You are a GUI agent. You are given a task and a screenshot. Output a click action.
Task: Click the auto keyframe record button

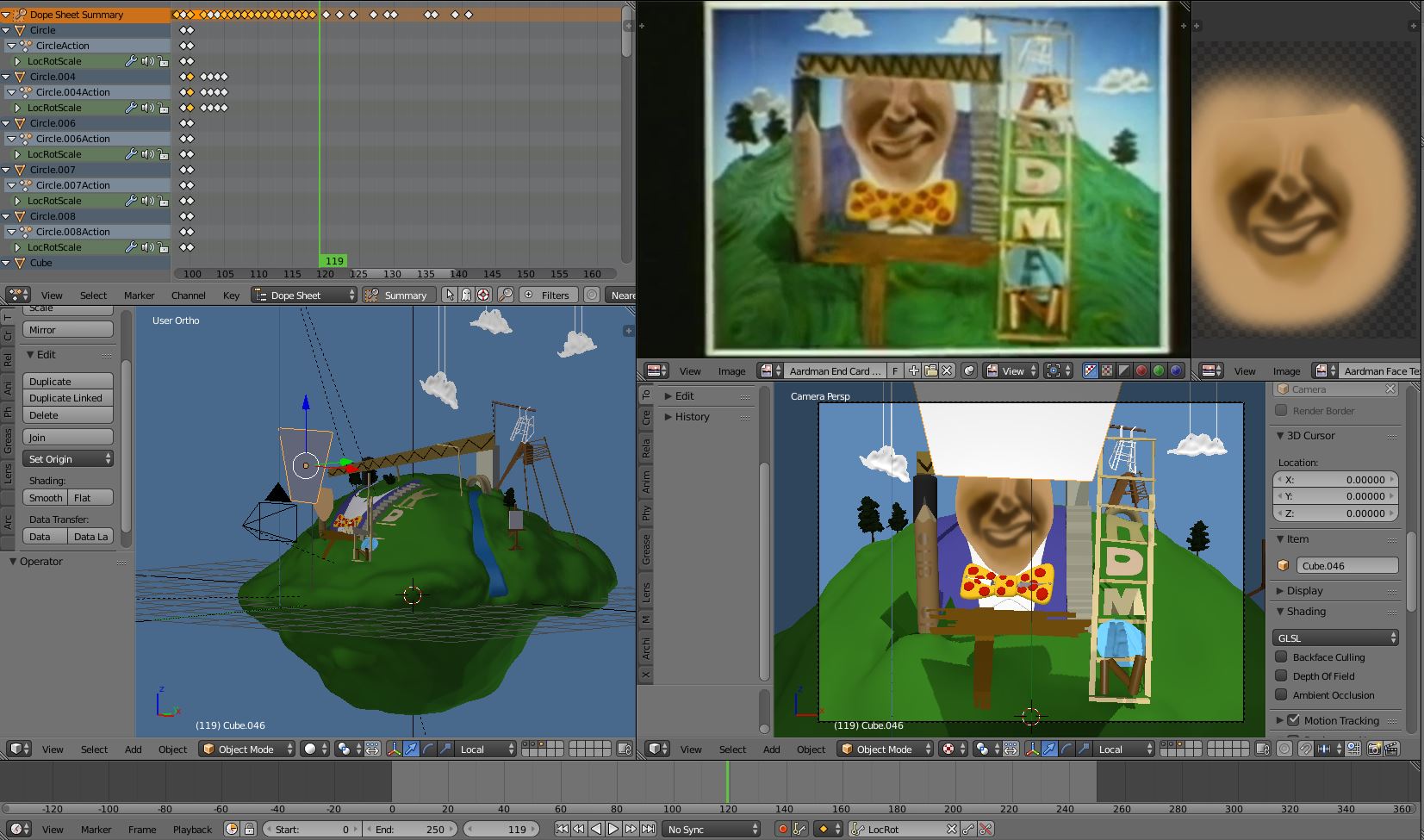click(x=782, y=829)
